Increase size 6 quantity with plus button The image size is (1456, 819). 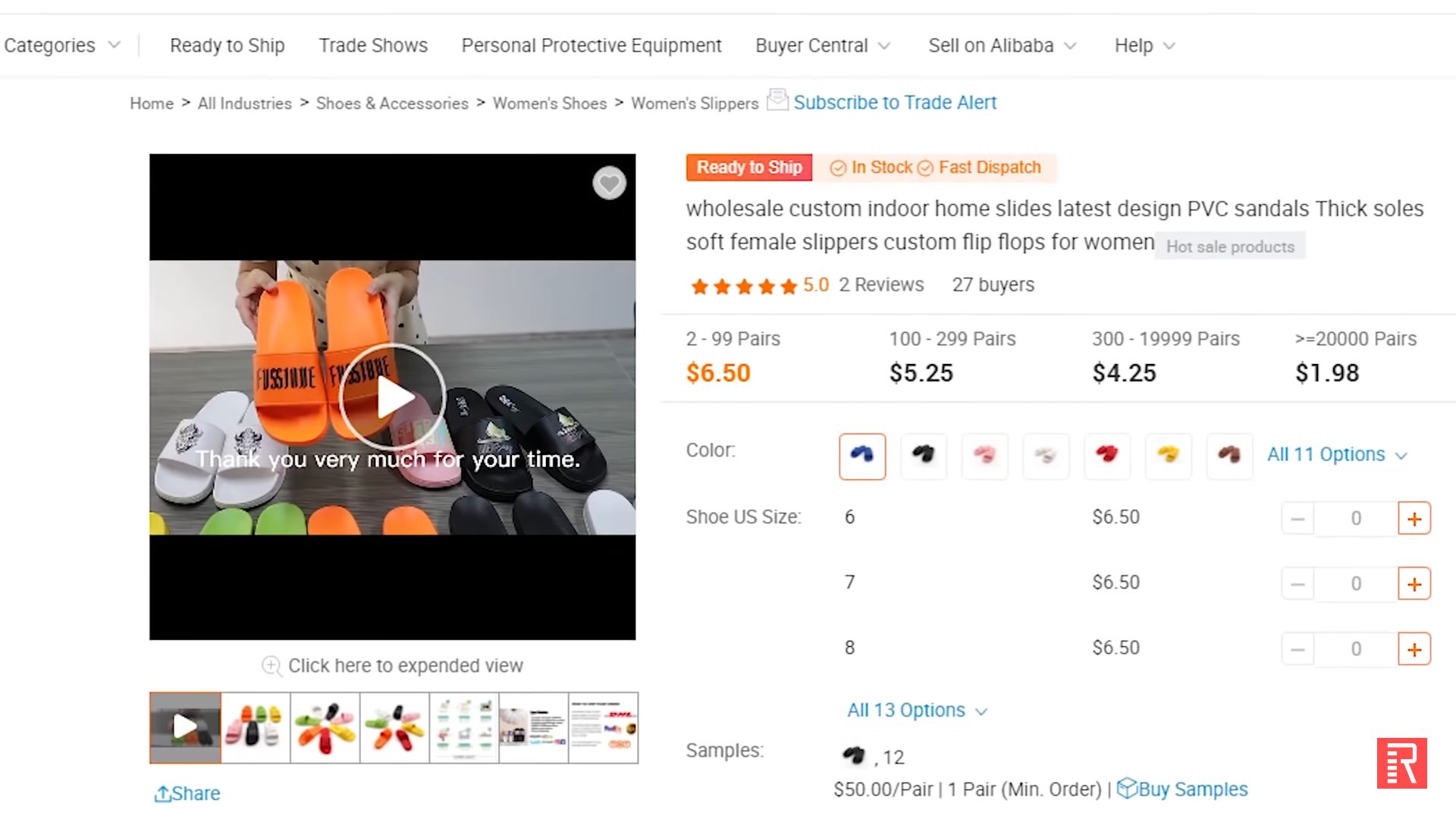(x=1414, y=519)
